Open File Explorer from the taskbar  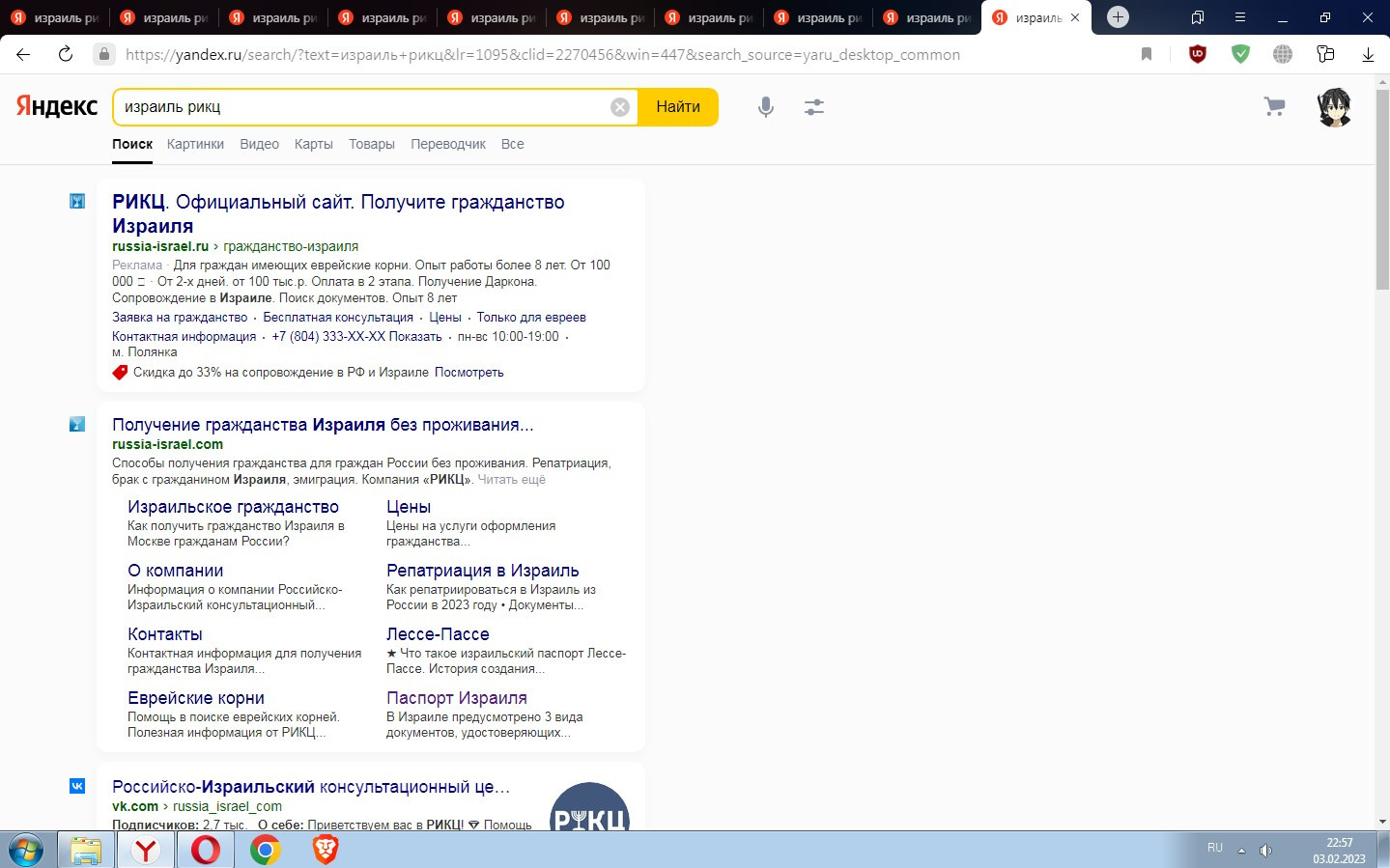pos(86,851)
